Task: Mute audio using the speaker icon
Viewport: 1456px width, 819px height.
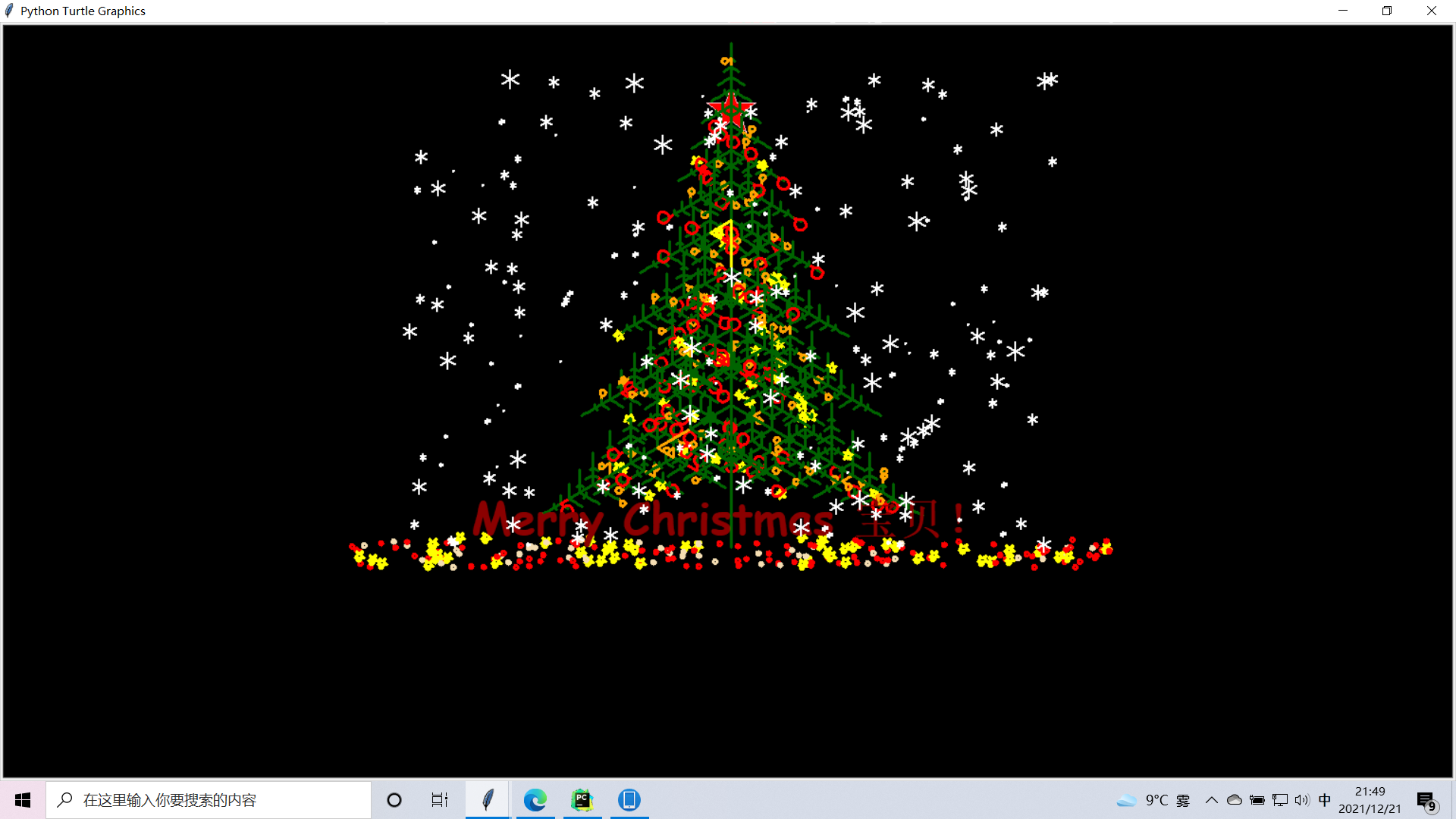Action: [1301, 799]
